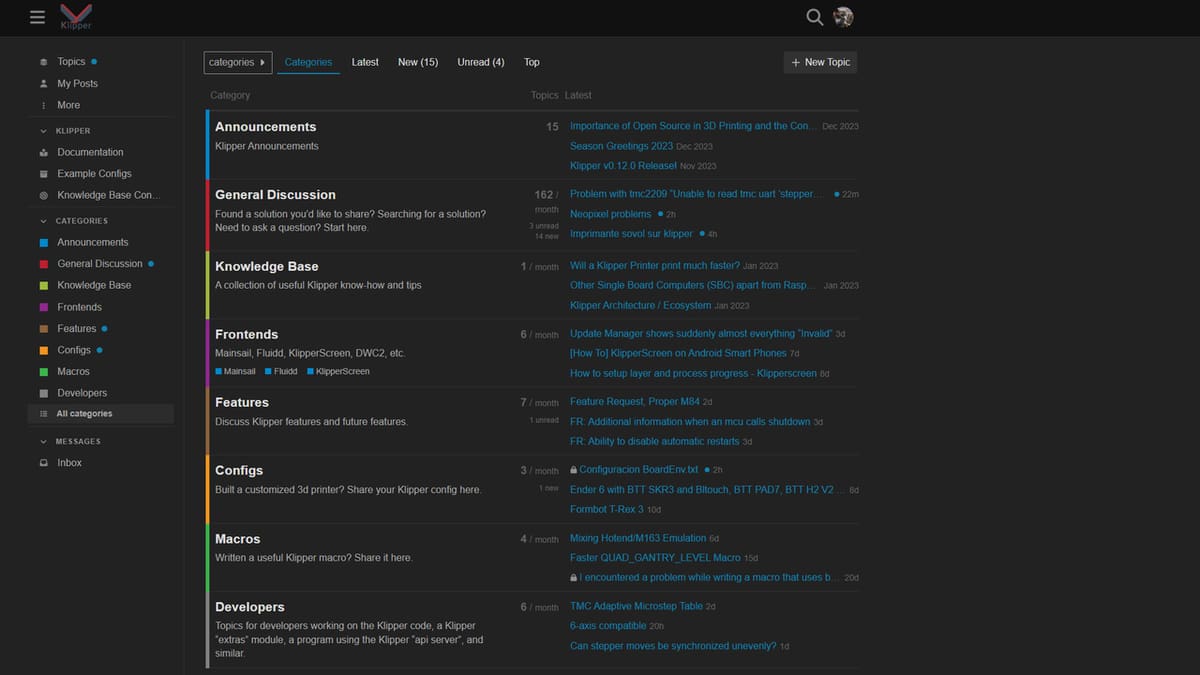
Task: Click the purple Frontends square in sidebar
Action: click(43, 307)
